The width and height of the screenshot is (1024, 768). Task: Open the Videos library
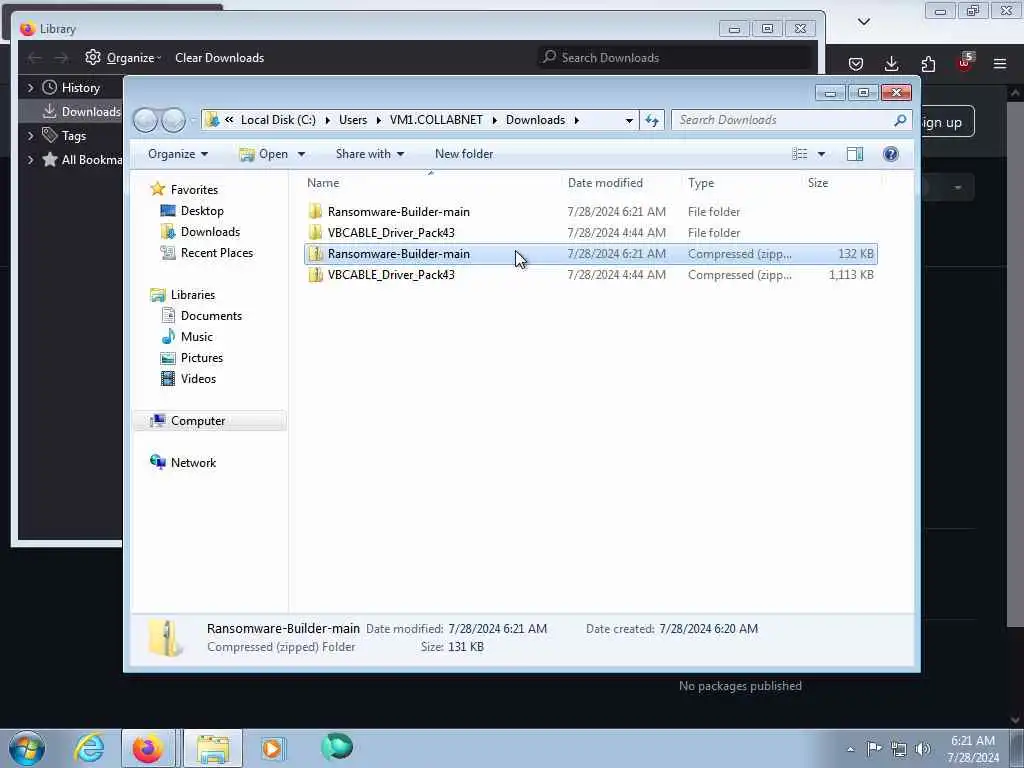click(198, 378)
